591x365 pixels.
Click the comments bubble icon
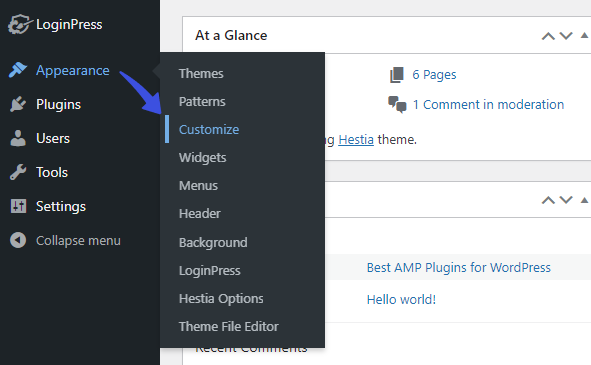397,104
